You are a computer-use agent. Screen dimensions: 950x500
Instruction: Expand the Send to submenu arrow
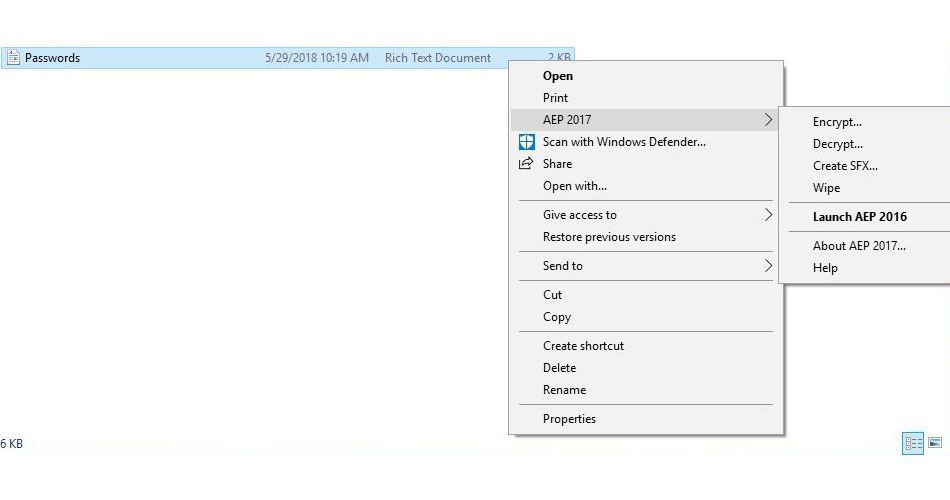(768, 265)
